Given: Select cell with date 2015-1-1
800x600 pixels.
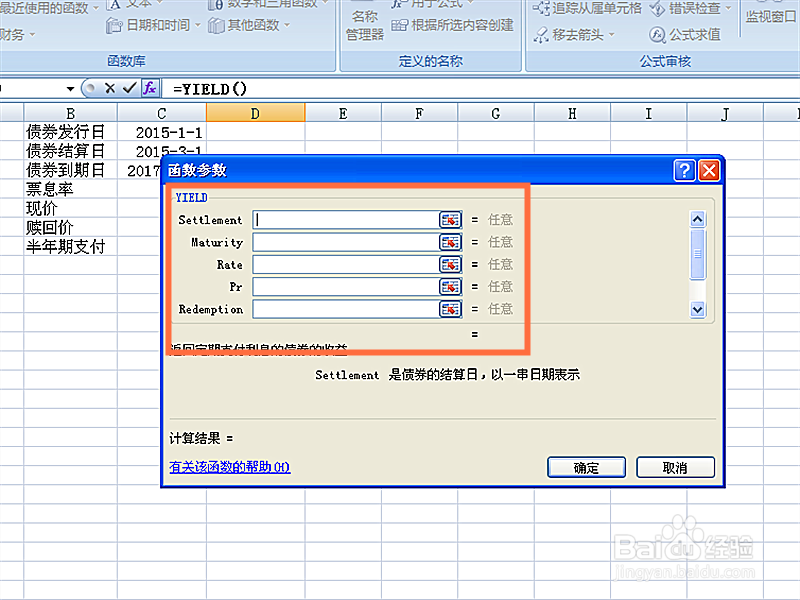Looking at the screenshot, I should (x=162, y=132).
